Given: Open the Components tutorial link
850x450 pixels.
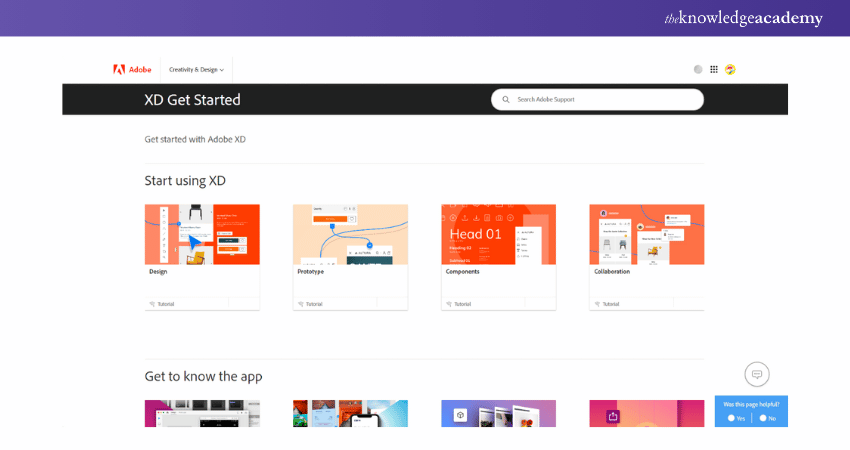Looking at the screenshot, I should click(x=462, y=271).
